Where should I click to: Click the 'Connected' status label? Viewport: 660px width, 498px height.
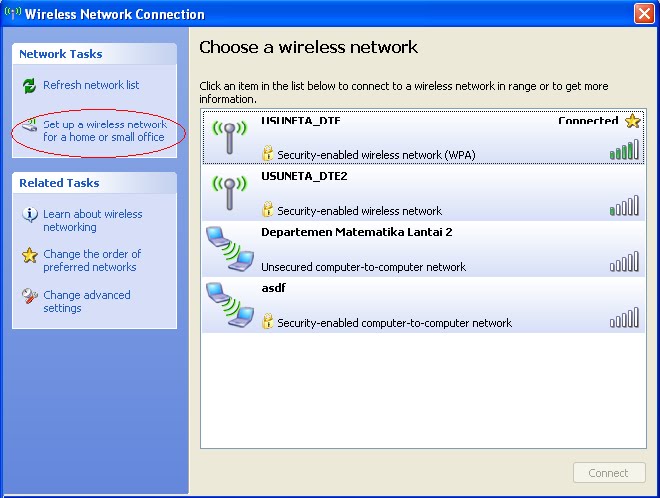(588, 121)
